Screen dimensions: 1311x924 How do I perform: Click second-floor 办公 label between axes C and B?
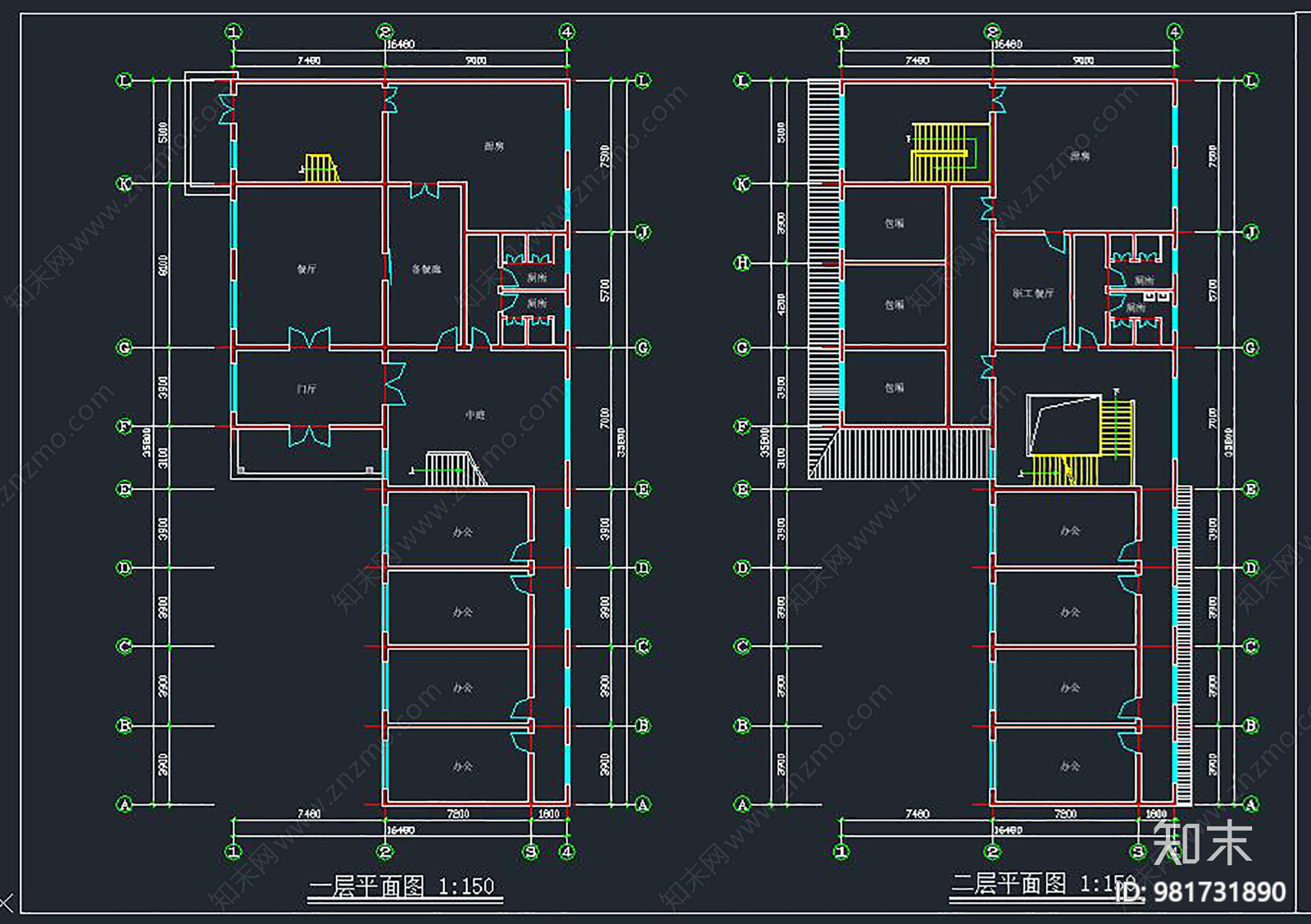click(x=1070, y=687)
